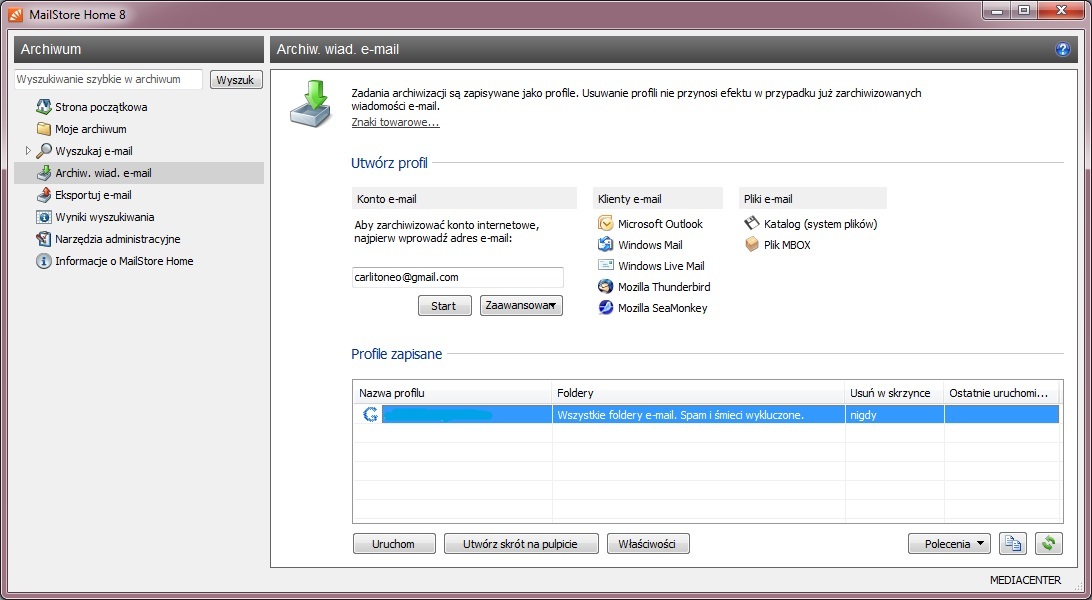Image resolution: width=1092 pixels, height=600 pixels.
Task: Click the Google profile icon in saved profiles
Action: 370,415
